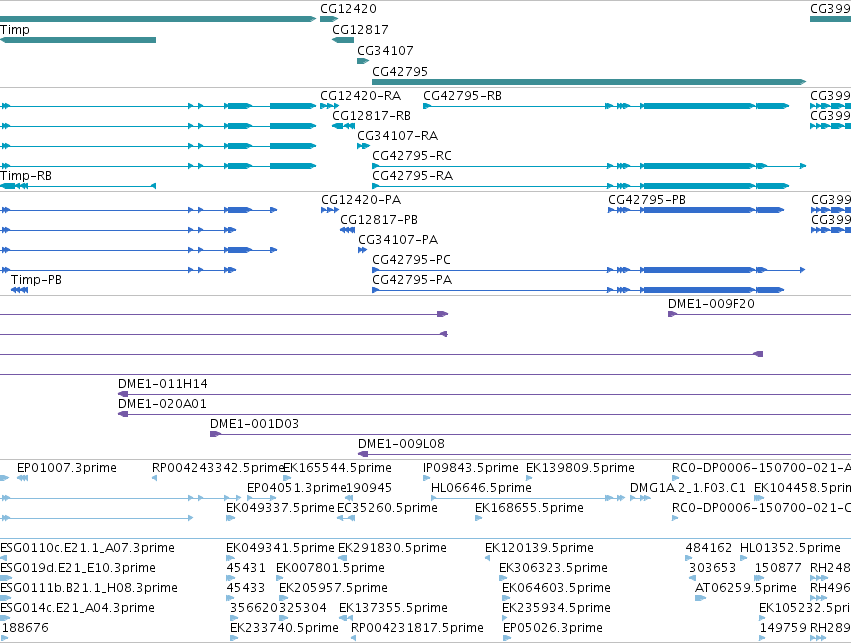This screenshot has width=851, height=643.
Task: Select EST label EC35260.5prime
Action: tap(388, 508)
